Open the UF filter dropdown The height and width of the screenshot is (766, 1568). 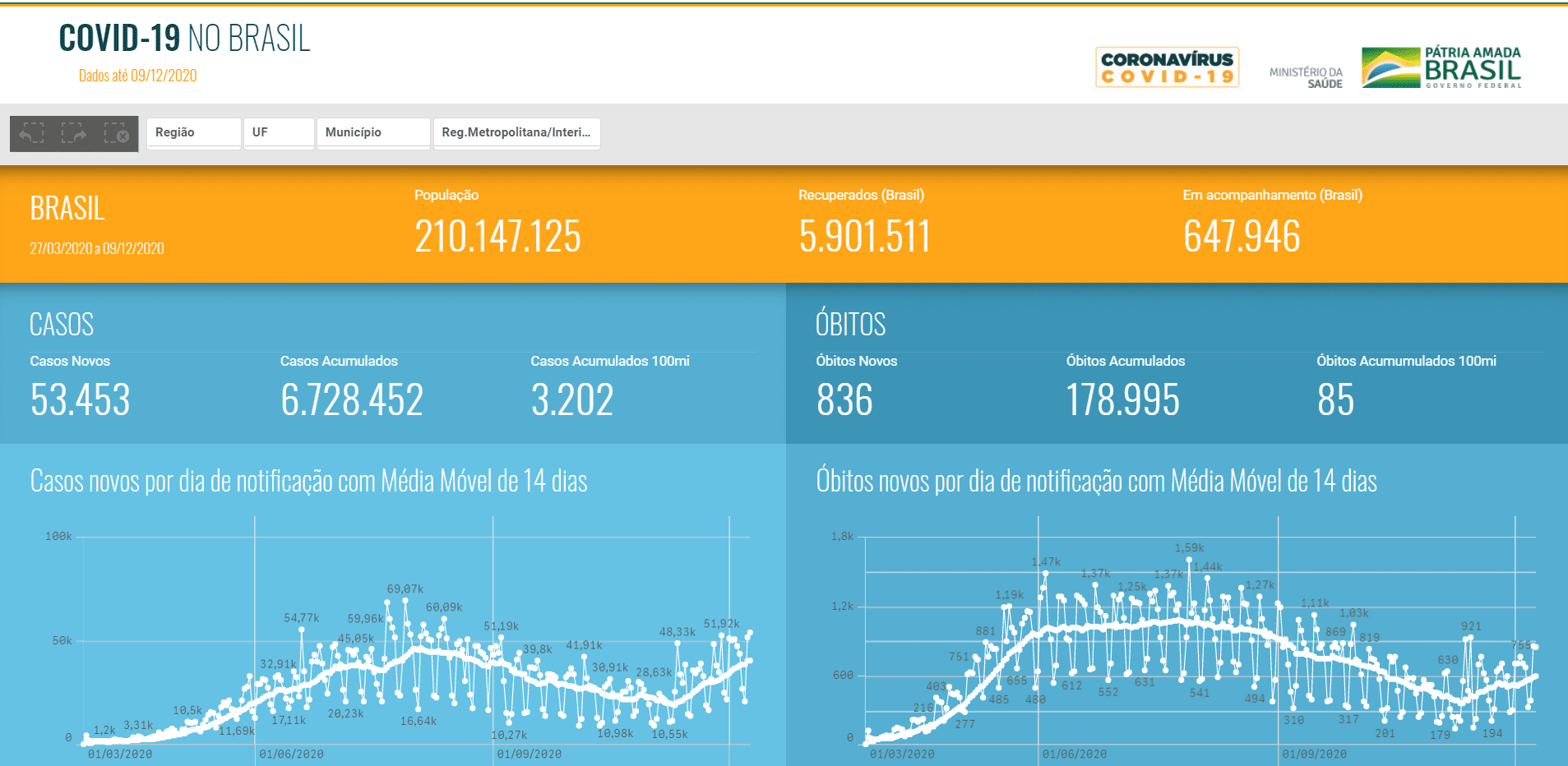[279, 132]
